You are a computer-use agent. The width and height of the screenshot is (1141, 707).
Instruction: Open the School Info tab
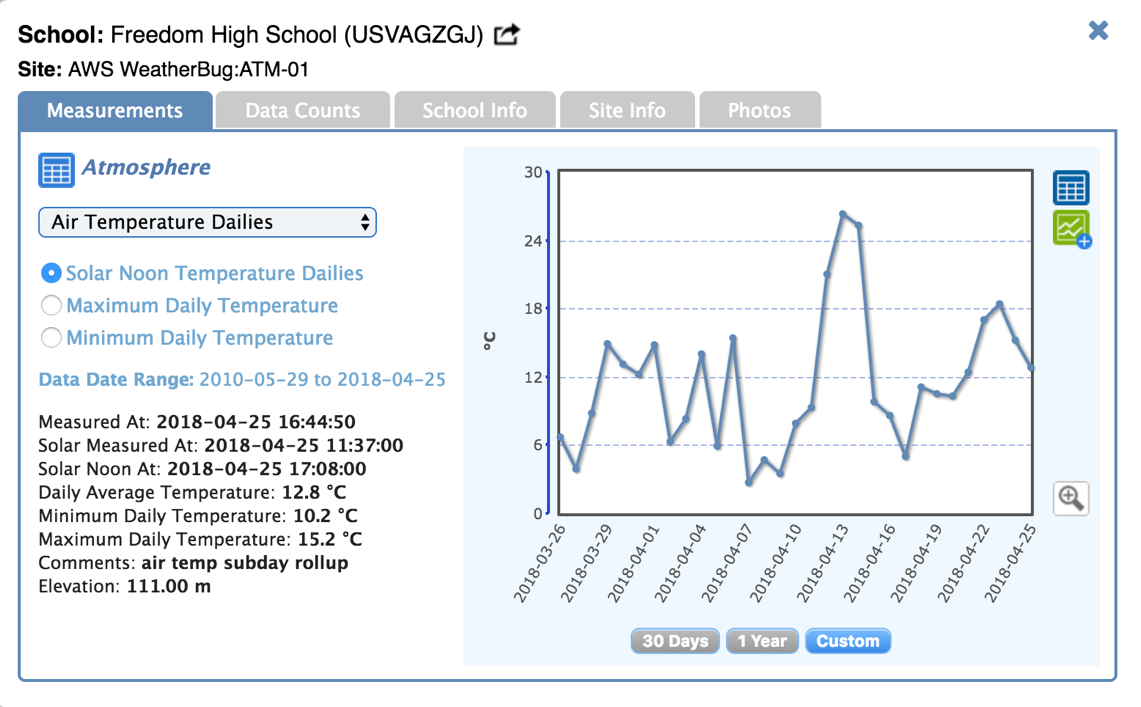pyautogui.click(x=474, y=110)
